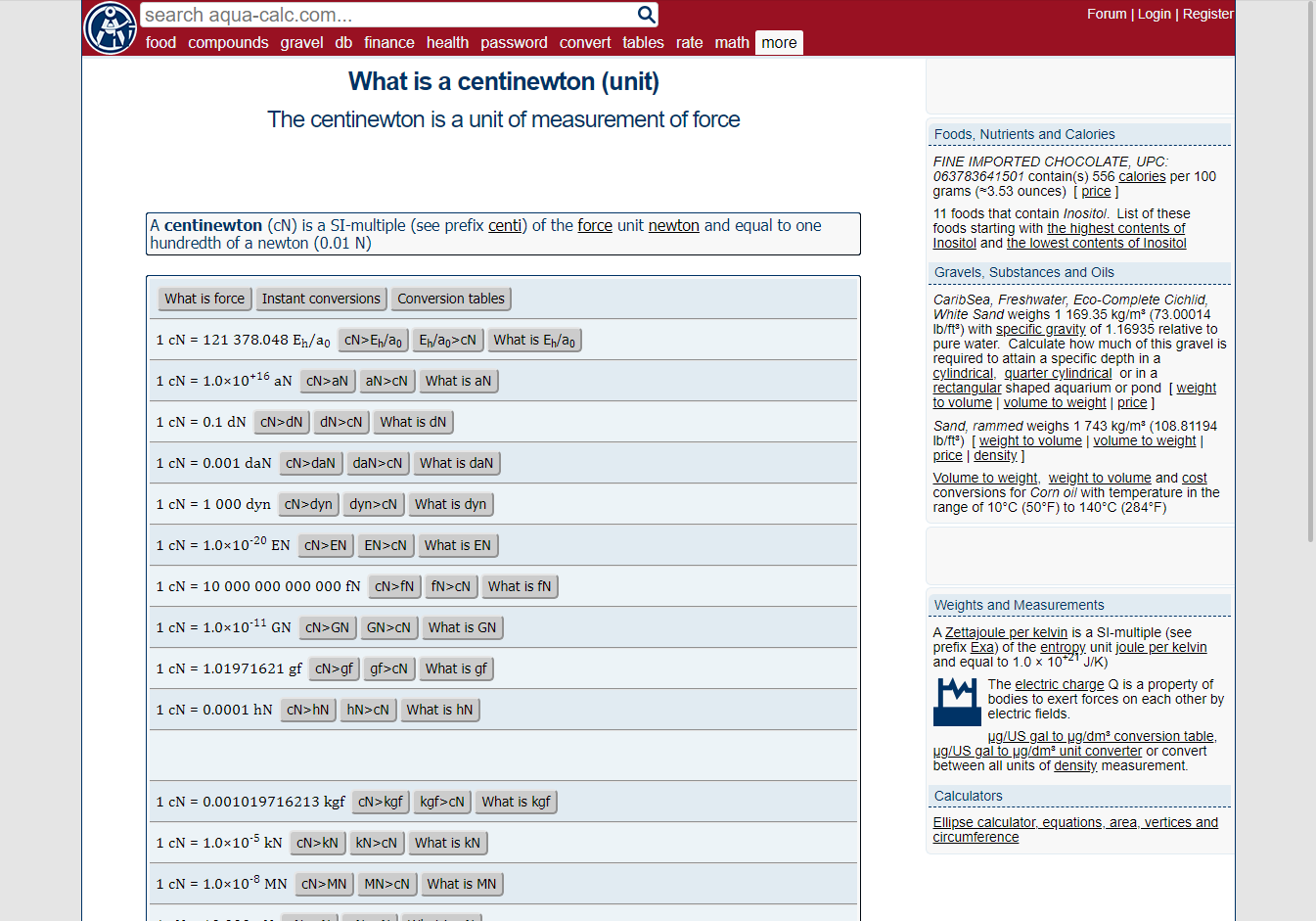Click the GN>cN button
1316x921 pixels.
pos(389,627)
